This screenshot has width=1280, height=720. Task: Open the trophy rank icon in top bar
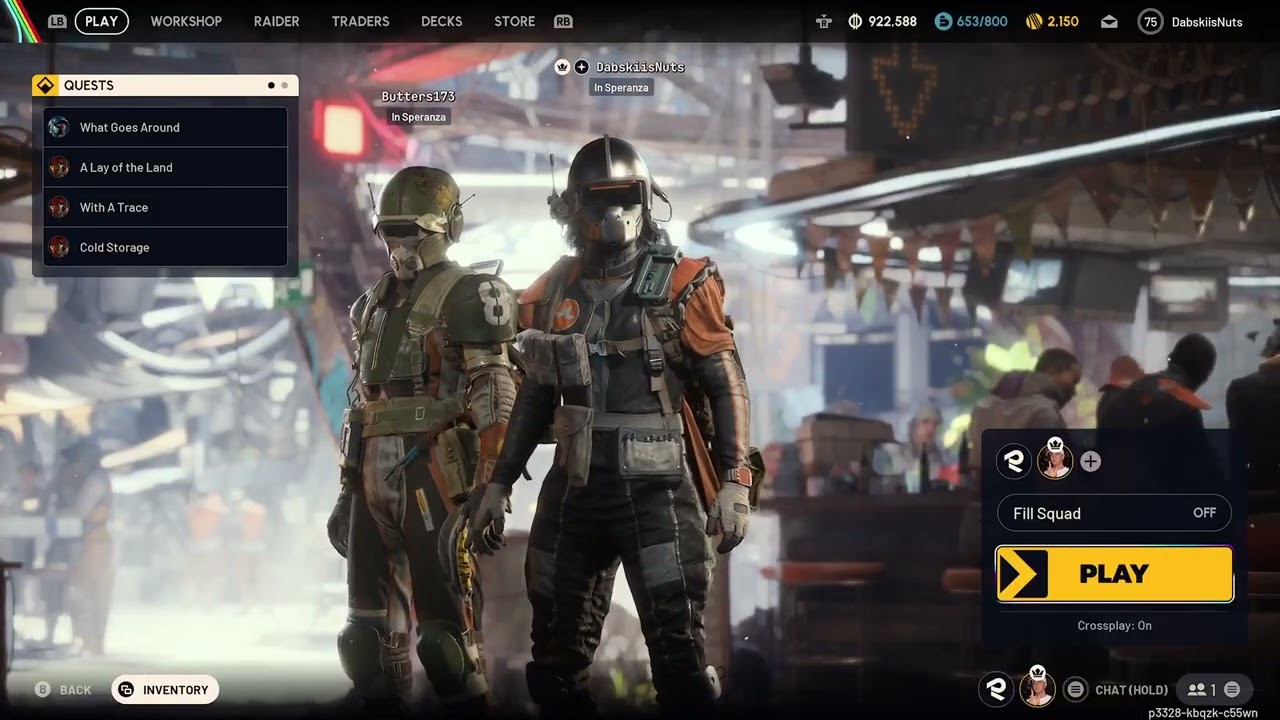[x=823, y=21]
